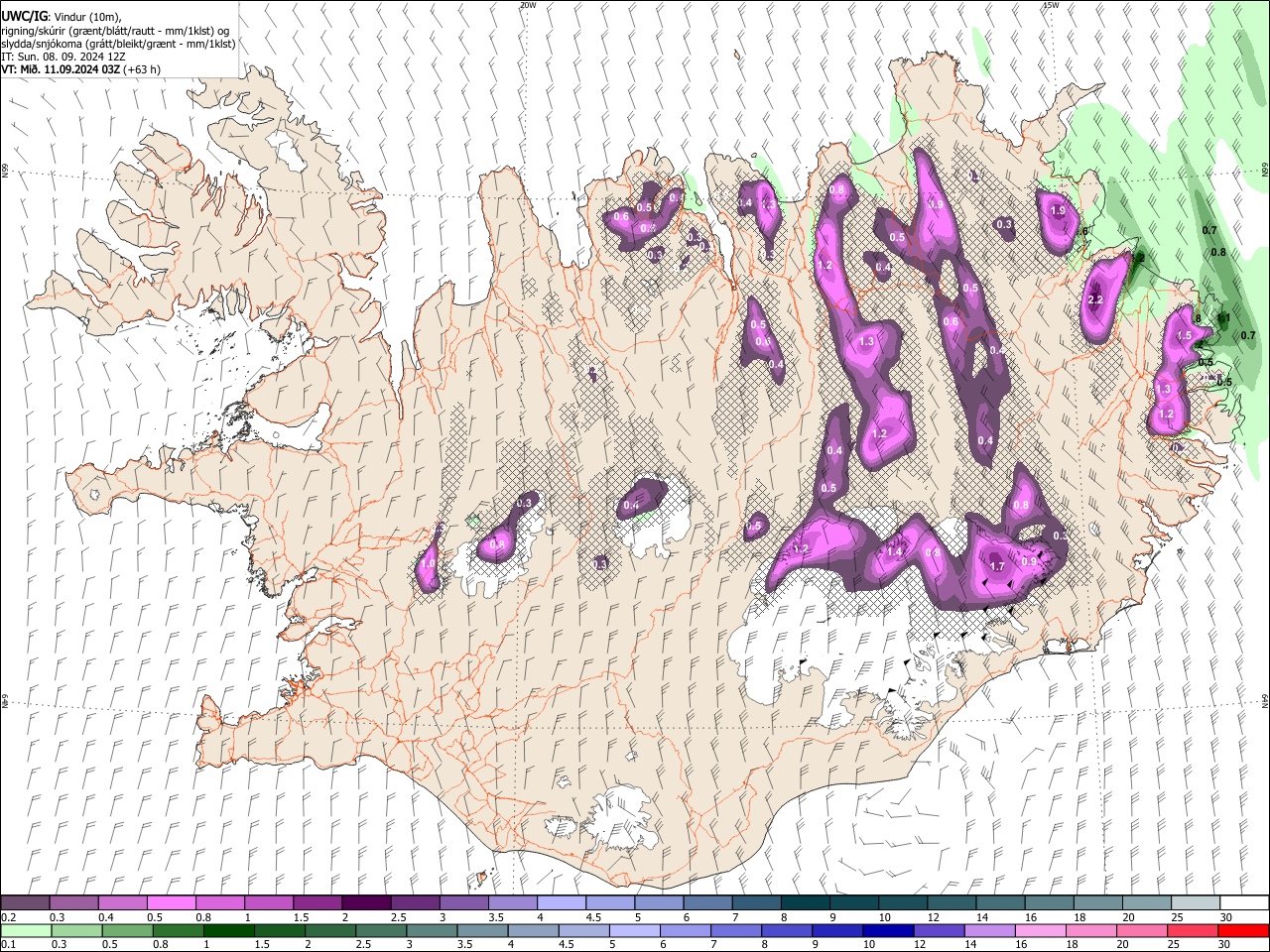The width and height of the screenshot is (1270, 952).
Task: Click the '30' label under the upper scale
Action: tap(1226, 917)
